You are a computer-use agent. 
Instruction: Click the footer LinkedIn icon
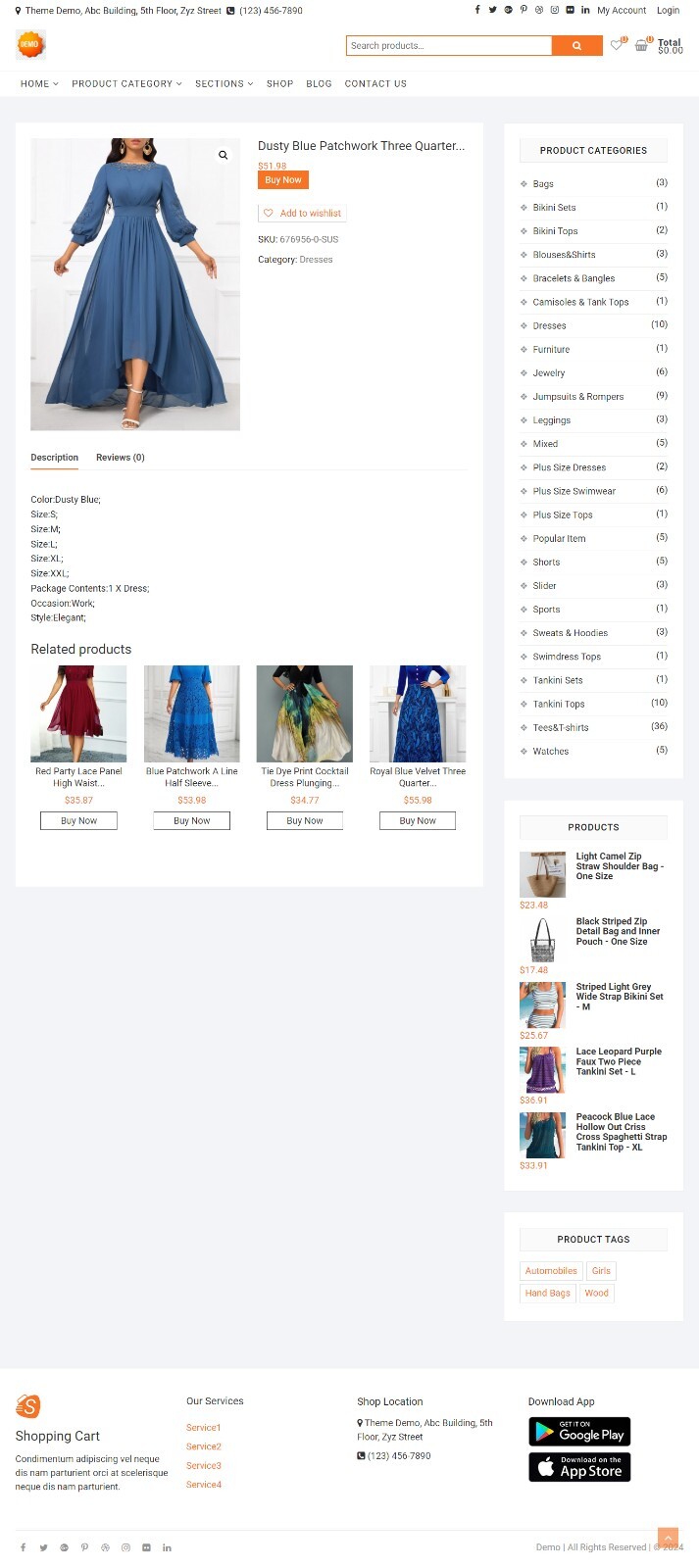coord(167,1547)
